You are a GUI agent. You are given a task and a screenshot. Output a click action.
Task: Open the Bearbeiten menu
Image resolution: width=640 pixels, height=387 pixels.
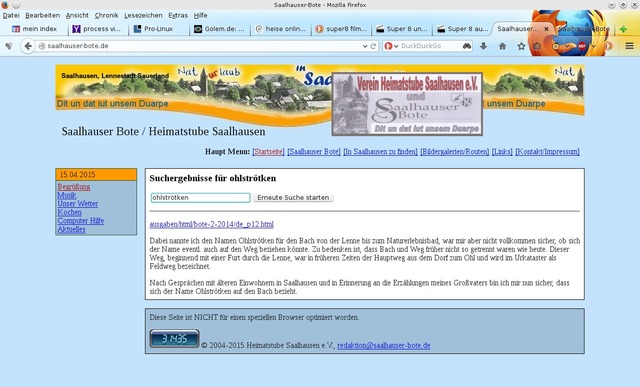pyautogui.click(x=42, y=16)
